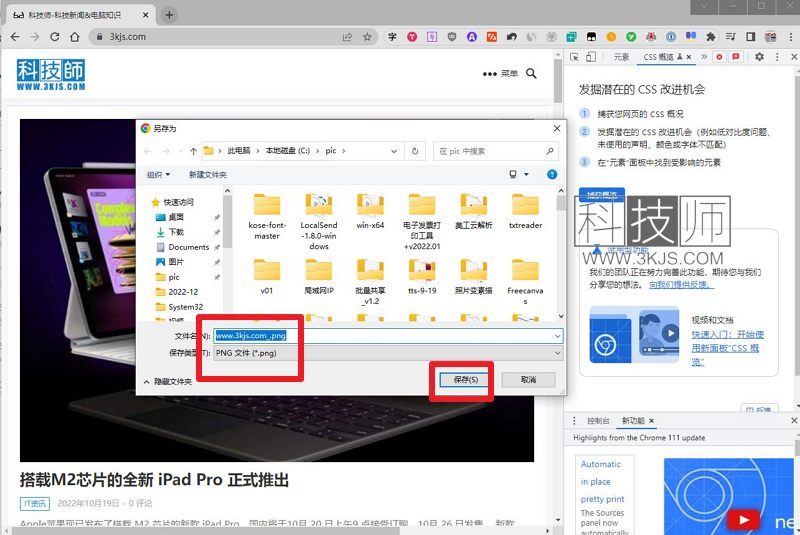Select the tts-9-19 folder

click(x=422, y=277)
